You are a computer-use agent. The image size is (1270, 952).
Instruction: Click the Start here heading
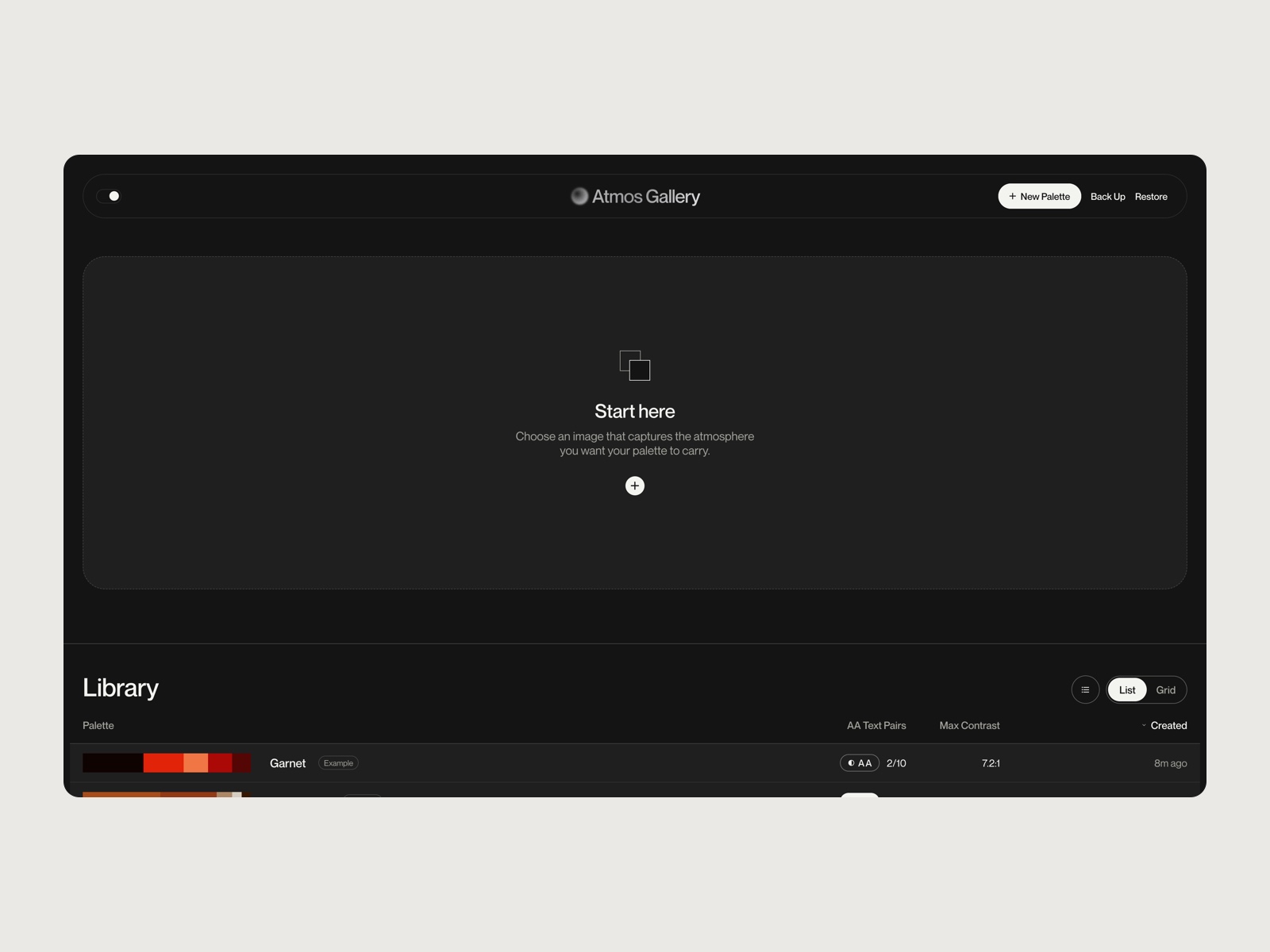pos(635,411)
